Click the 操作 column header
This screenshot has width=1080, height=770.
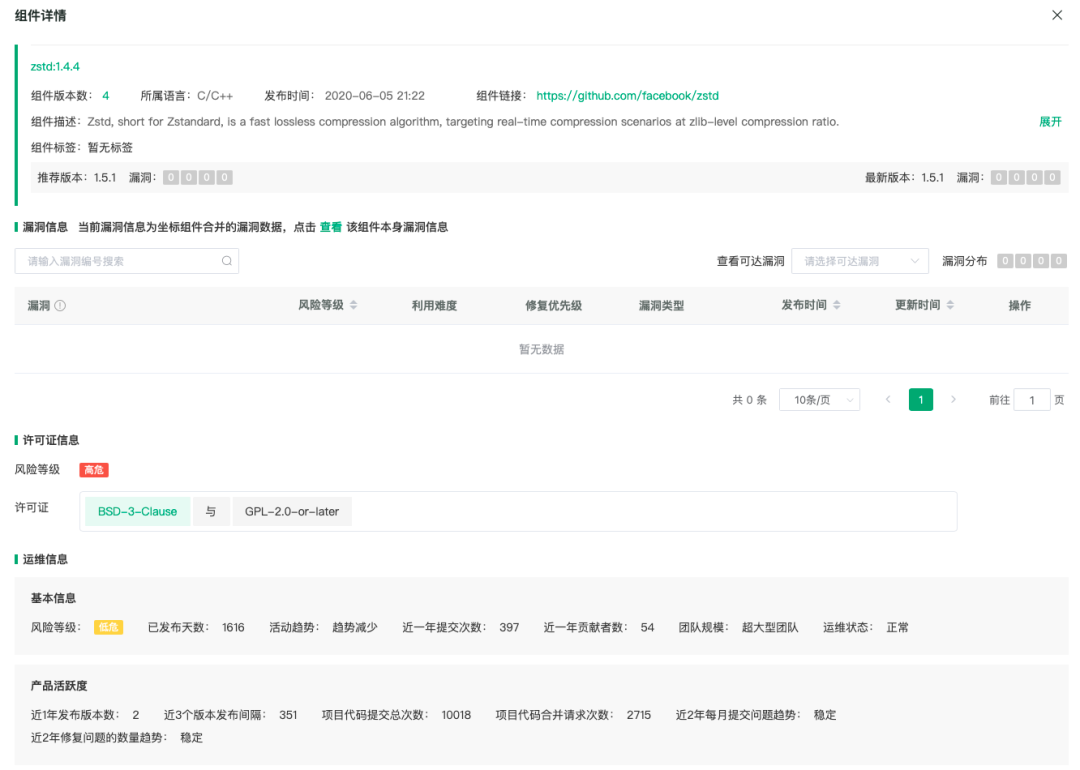click(1019, 306)
